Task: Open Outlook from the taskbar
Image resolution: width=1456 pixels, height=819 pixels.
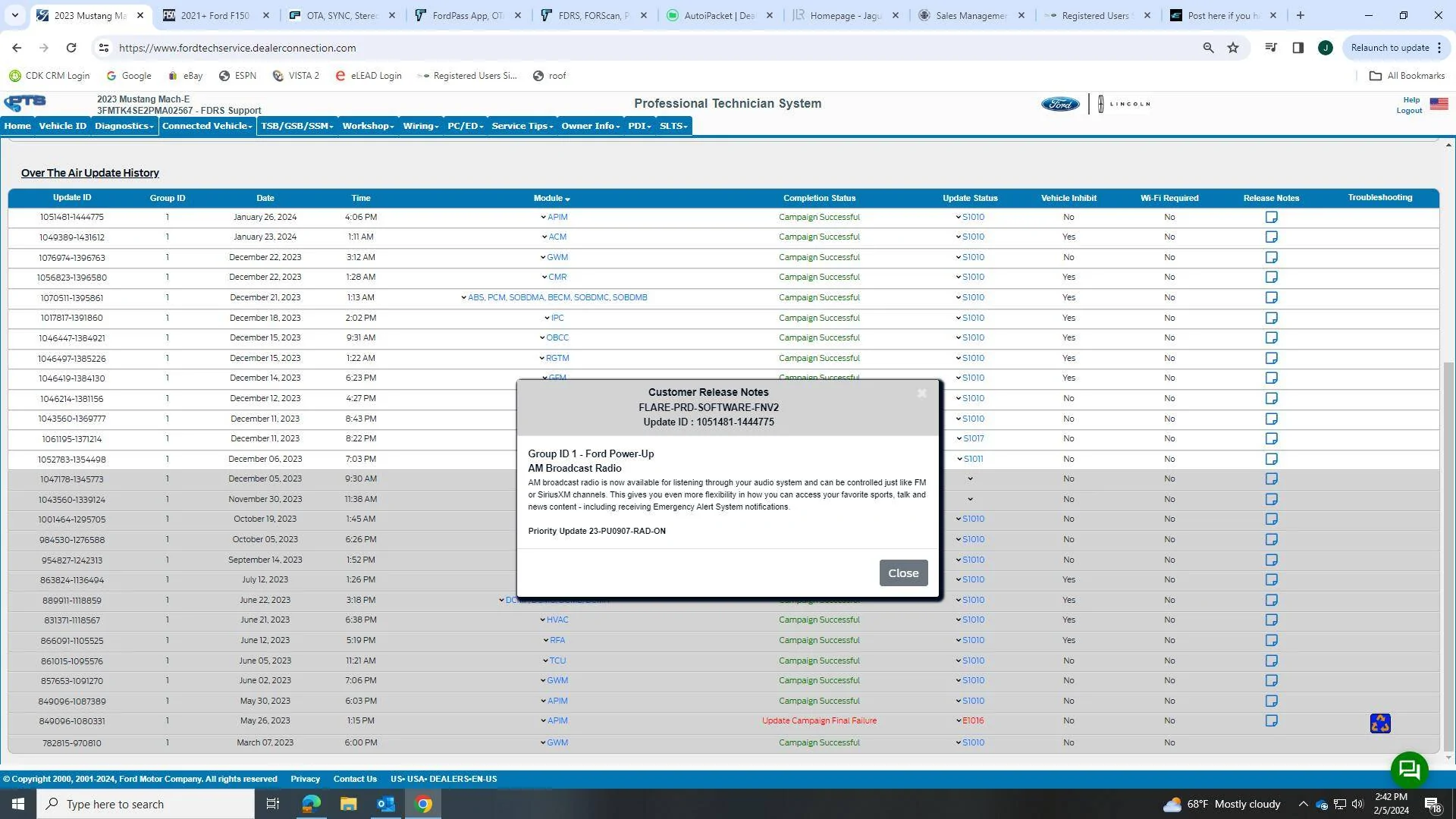Action: click(x=386, y=804)
